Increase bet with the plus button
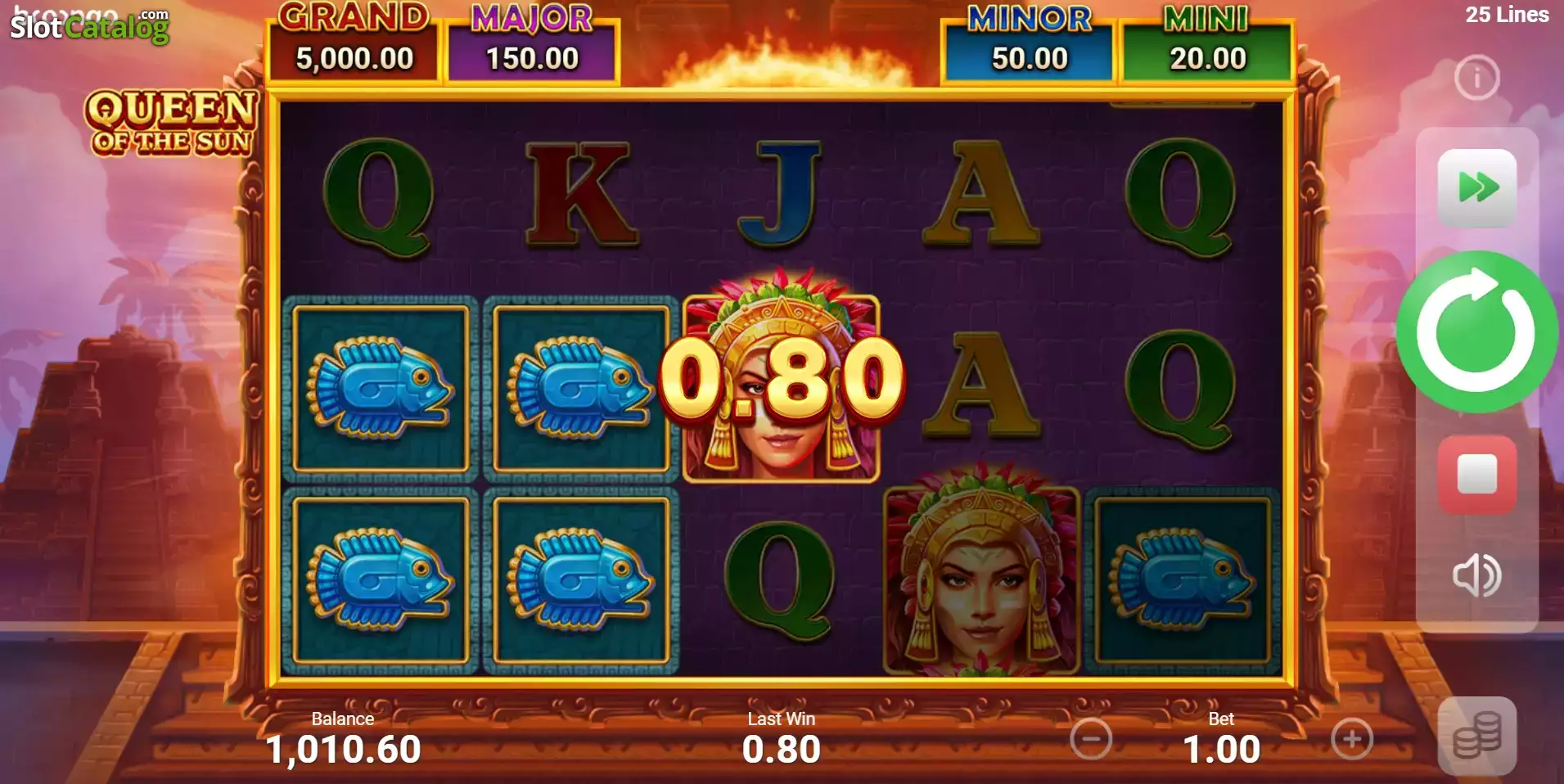Screen dimensions: 1564x784 coord(1352,739)
